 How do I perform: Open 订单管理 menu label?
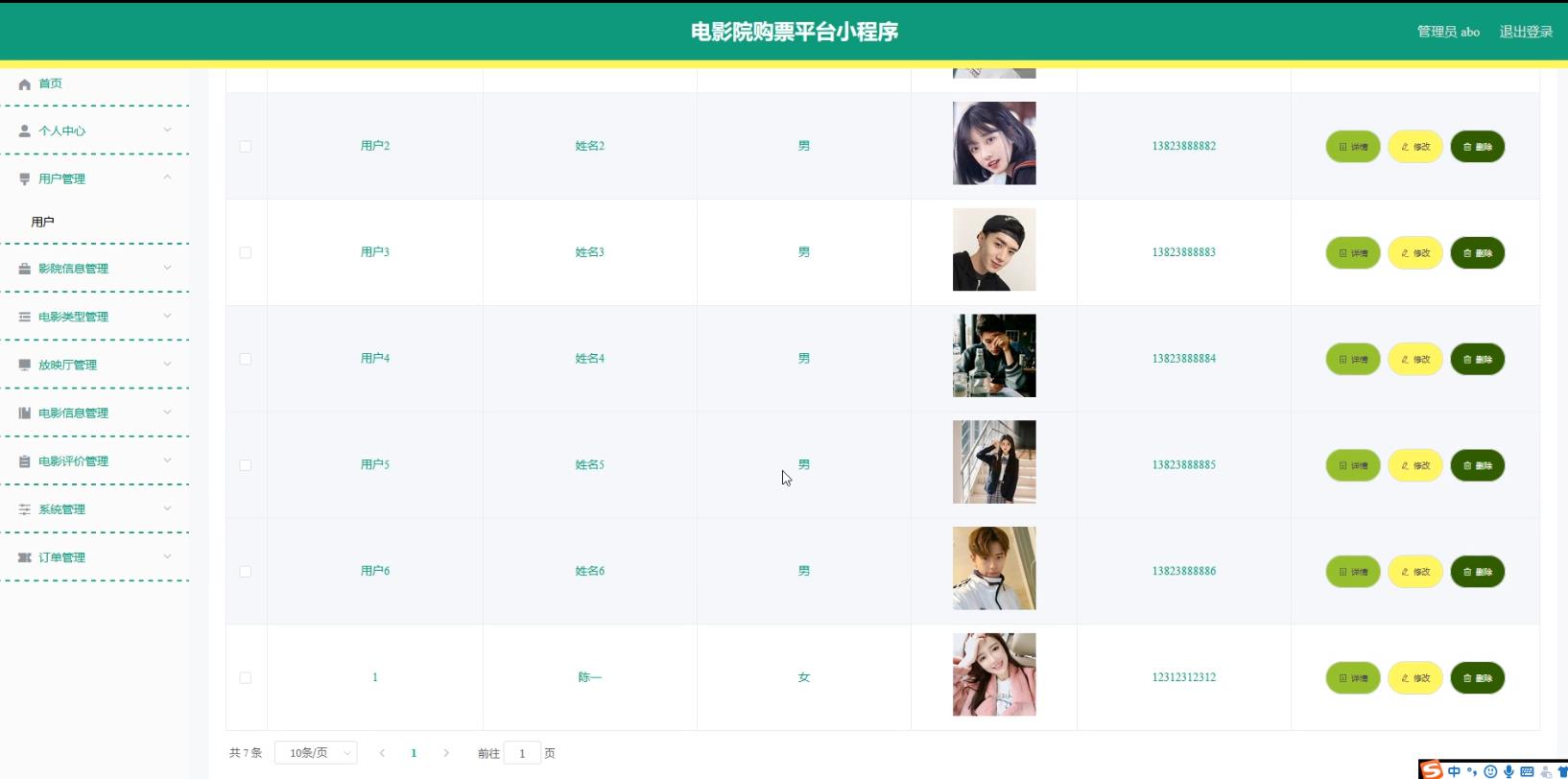(x=62, y=558)
